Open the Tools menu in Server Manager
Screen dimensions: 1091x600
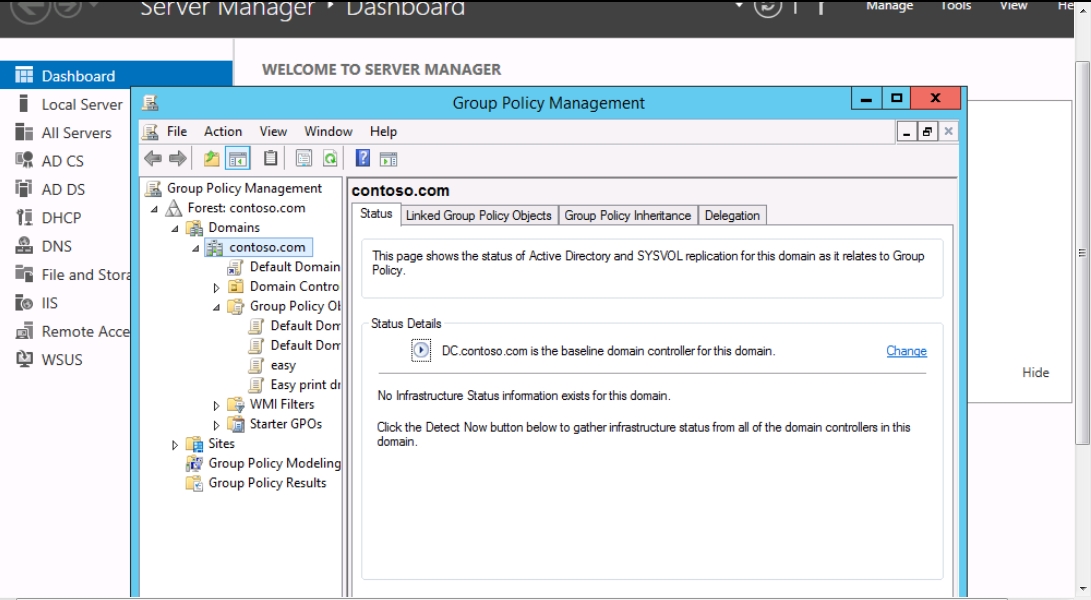point(956,6)
